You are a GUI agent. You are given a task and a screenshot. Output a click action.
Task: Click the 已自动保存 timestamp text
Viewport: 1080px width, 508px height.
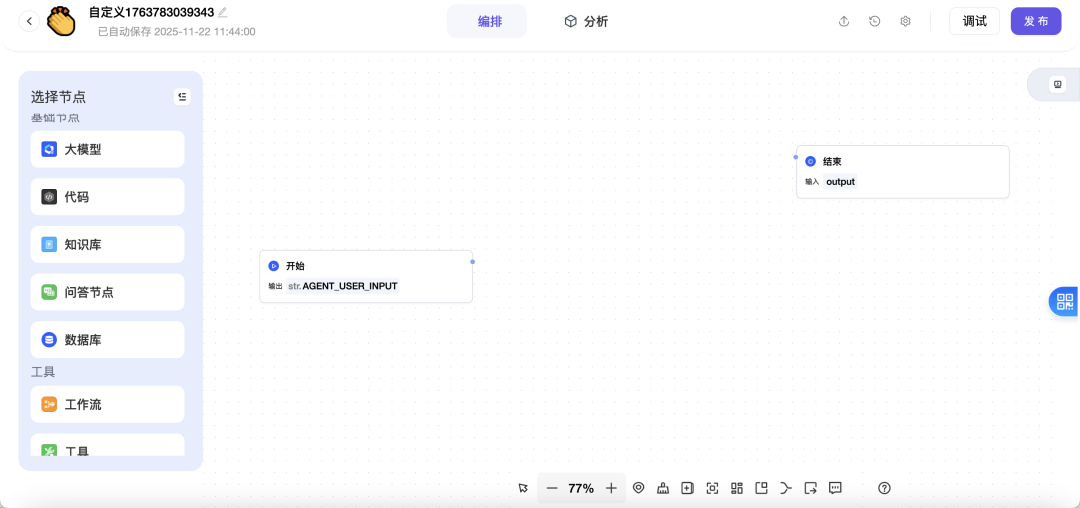point(177,32)
